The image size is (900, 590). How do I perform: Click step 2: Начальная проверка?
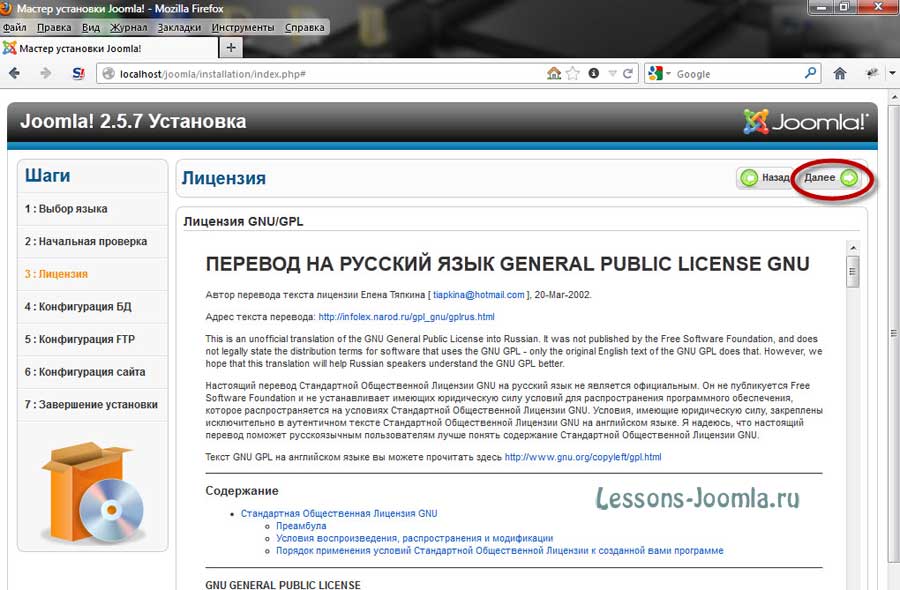(86, 242)
